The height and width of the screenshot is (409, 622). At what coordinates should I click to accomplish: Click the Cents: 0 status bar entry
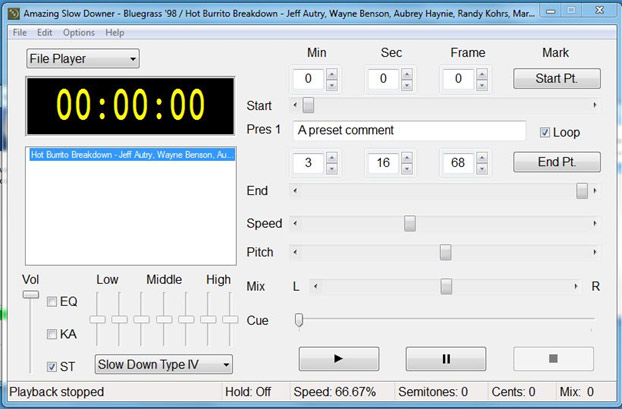point(513,392)
